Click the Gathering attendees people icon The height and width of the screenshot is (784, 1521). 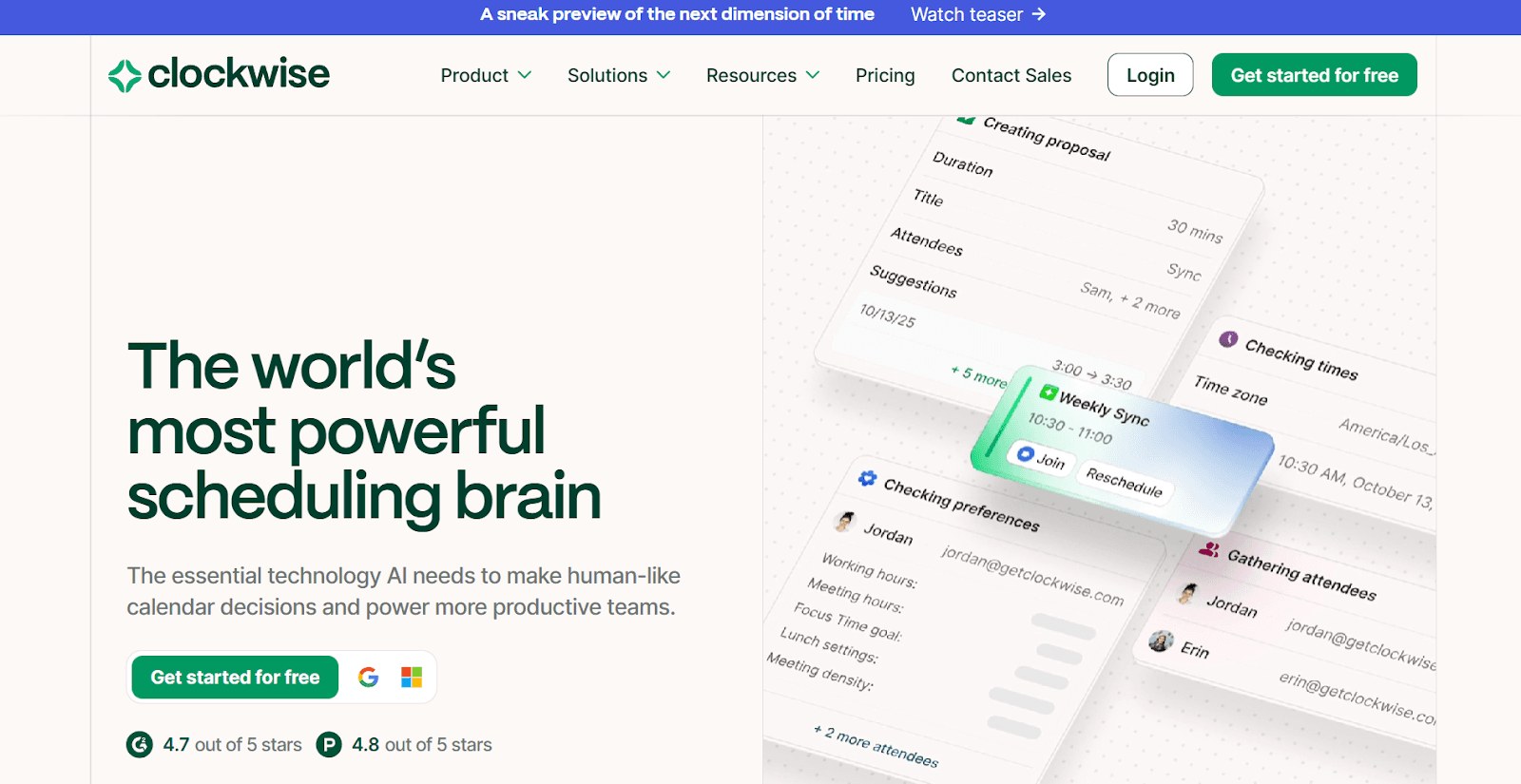coord(1209,548)
